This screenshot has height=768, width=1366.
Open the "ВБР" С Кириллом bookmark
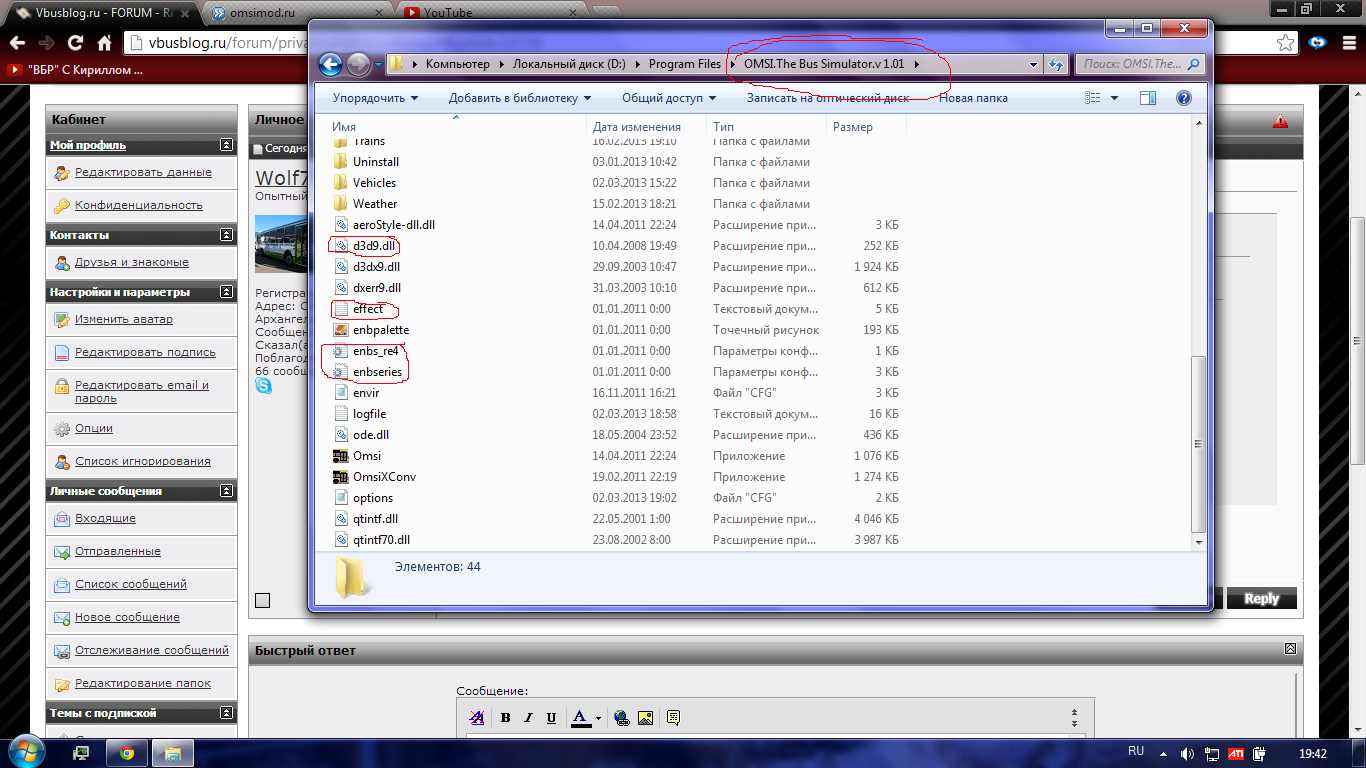[75, 70]
